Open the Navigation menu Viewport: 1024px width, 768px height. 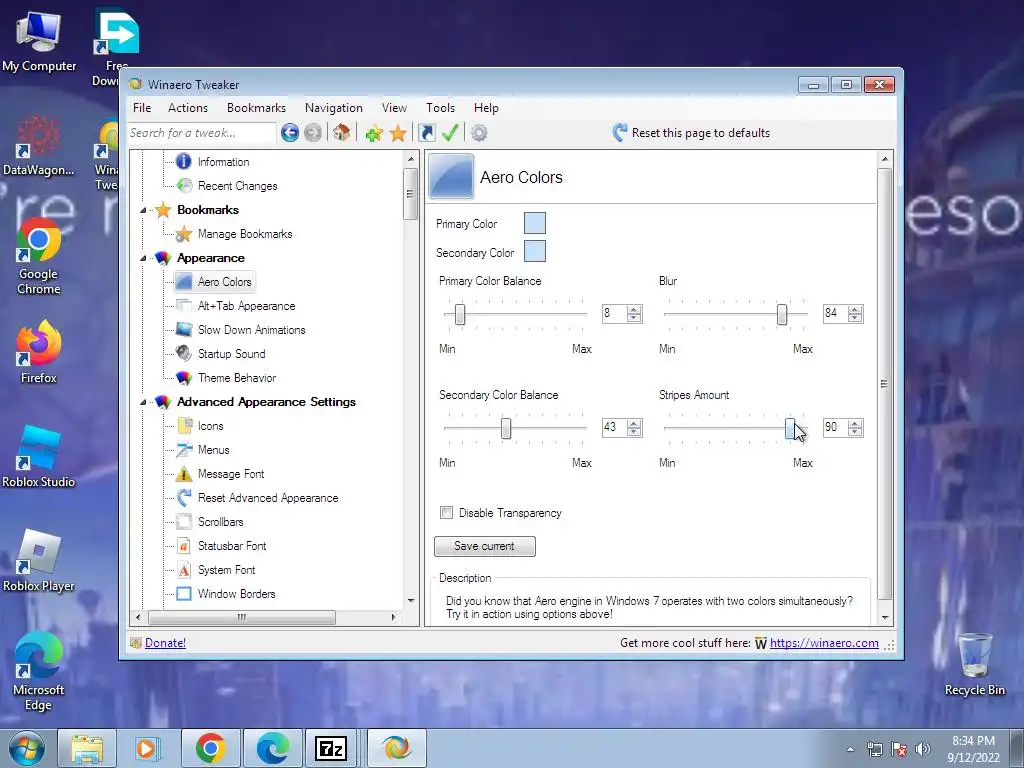(x=333, y=108)
